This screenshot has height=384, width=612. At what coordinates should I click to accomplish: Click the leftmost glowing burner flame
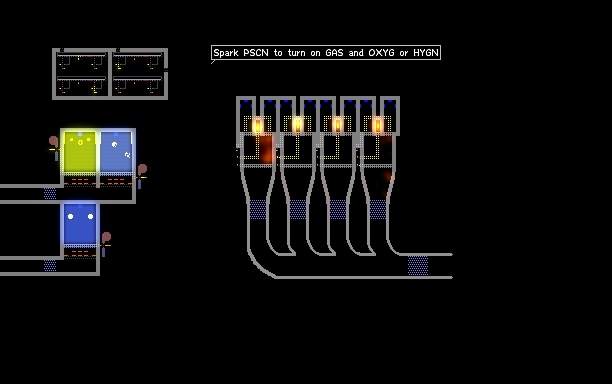click(258, 126)
